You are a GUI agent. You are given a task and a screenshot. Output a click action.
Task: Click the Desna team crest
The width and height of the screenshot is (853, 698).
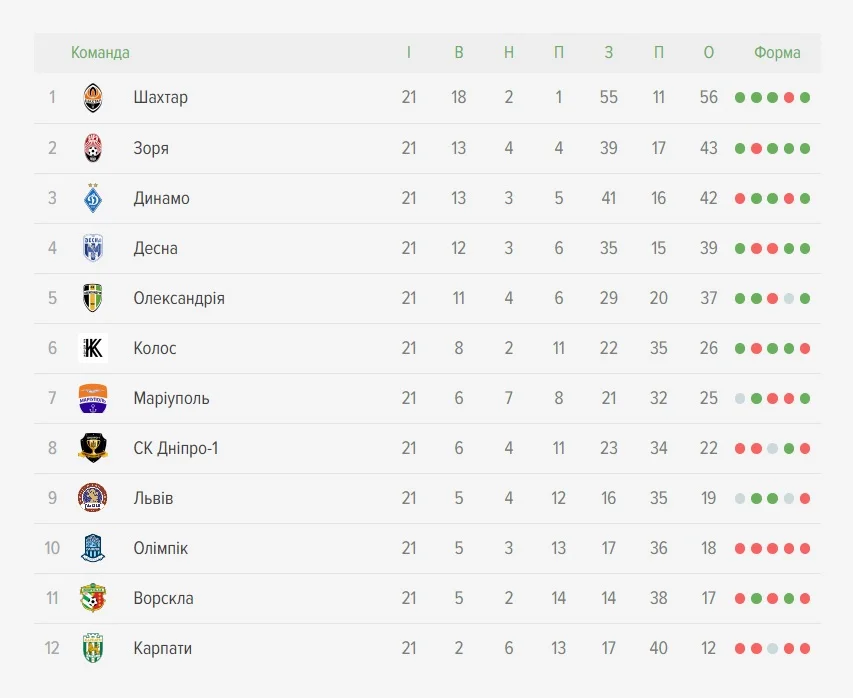[x=93, y=248]
